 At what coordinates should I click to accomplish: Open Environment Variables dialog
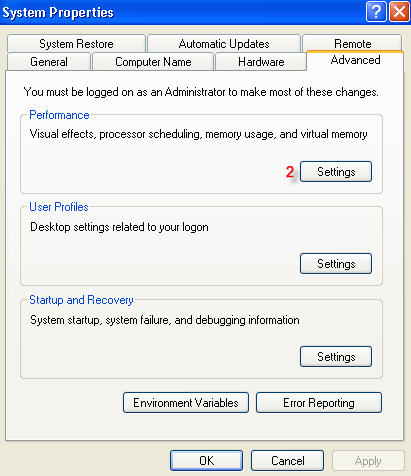(186, 403)
